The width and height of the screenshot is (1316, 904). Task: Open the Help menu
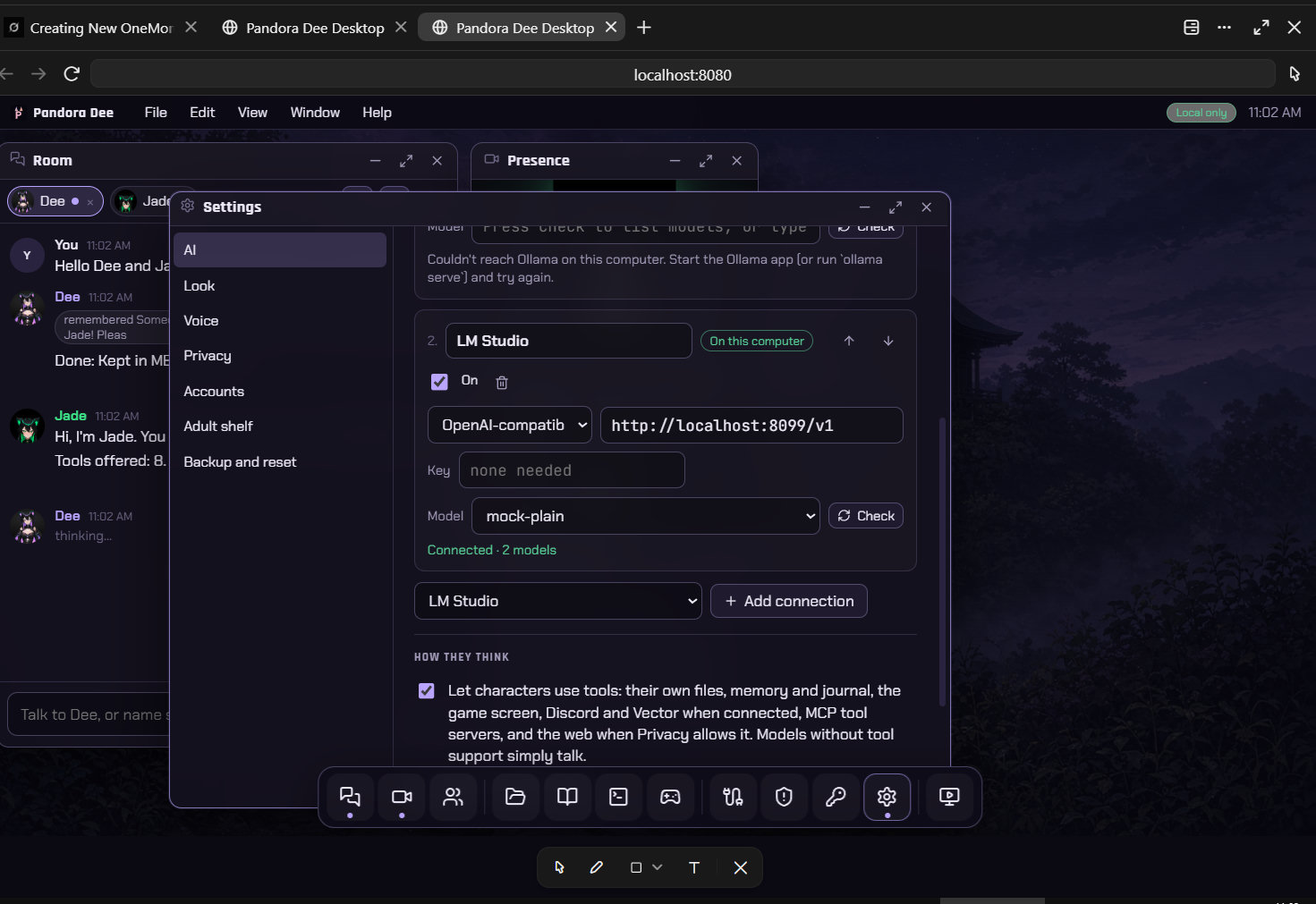377,113
